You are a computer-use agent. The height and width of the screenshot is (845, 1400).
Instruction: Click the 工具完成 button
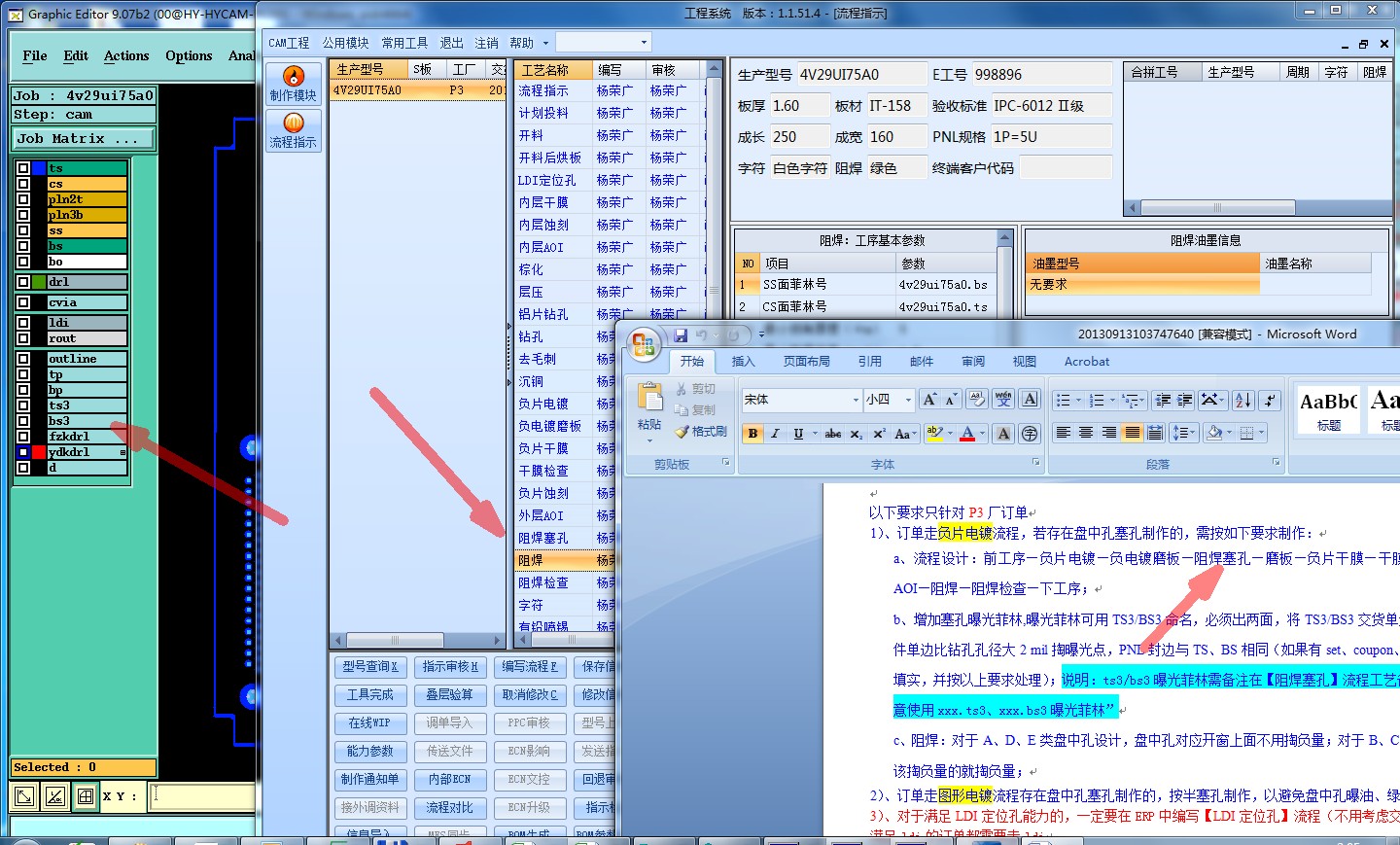370,694
